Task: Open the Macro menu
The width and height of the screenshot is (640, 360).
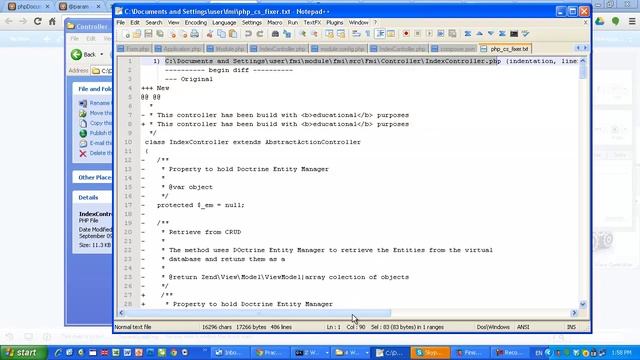Action: [275, 22]
